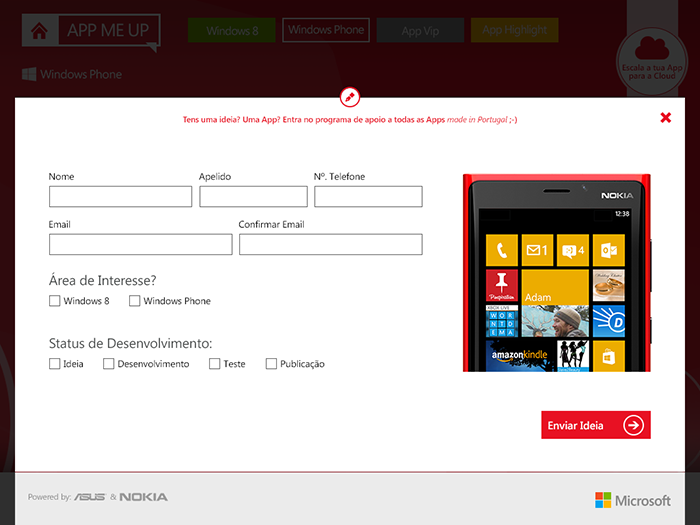Click the messaging tile showing 4

click(x=573, y=250)
